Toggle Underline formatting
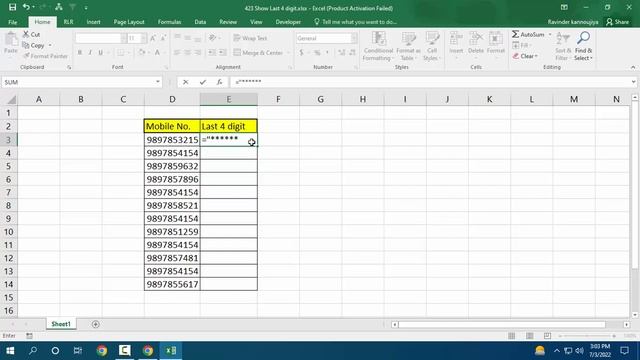The image size is (640, 360). pyautogui.click(x=100, y=53)
